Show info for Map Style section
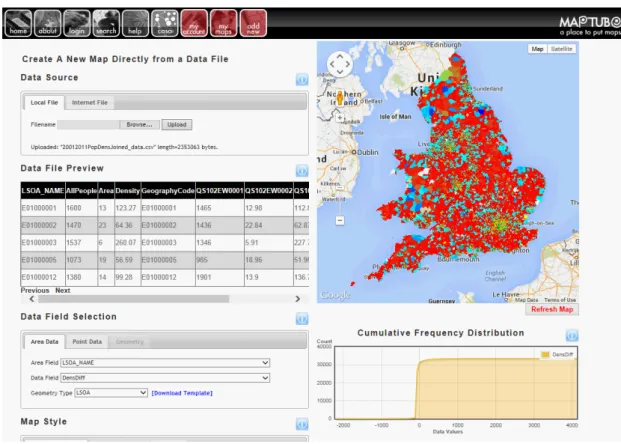 pyautogui.click(x=302, y=424)
